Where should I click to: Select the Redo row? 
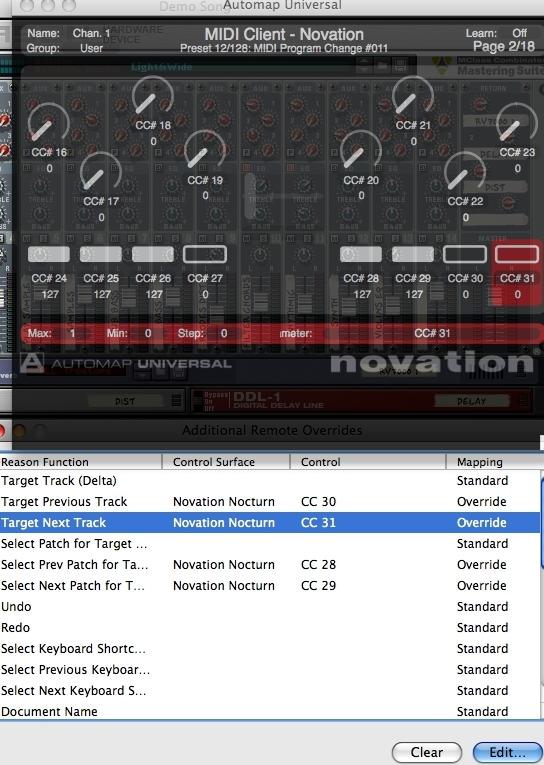[x=270, y=627]
